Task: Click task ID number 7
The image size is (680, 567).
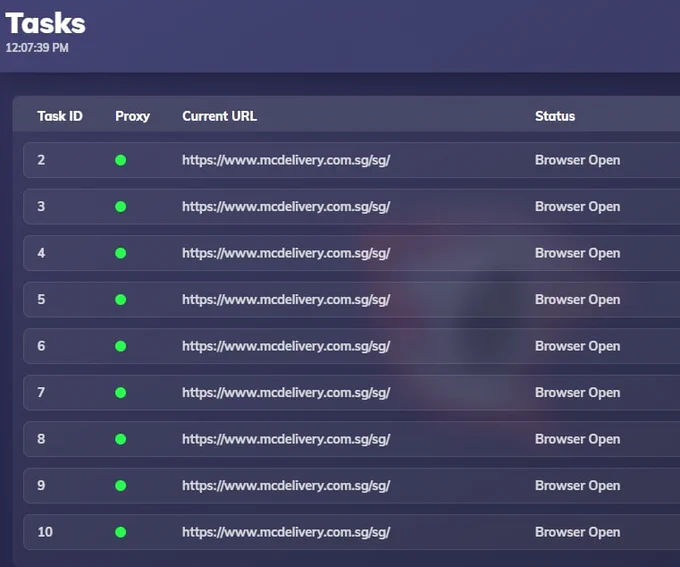Action: [41, 393]
